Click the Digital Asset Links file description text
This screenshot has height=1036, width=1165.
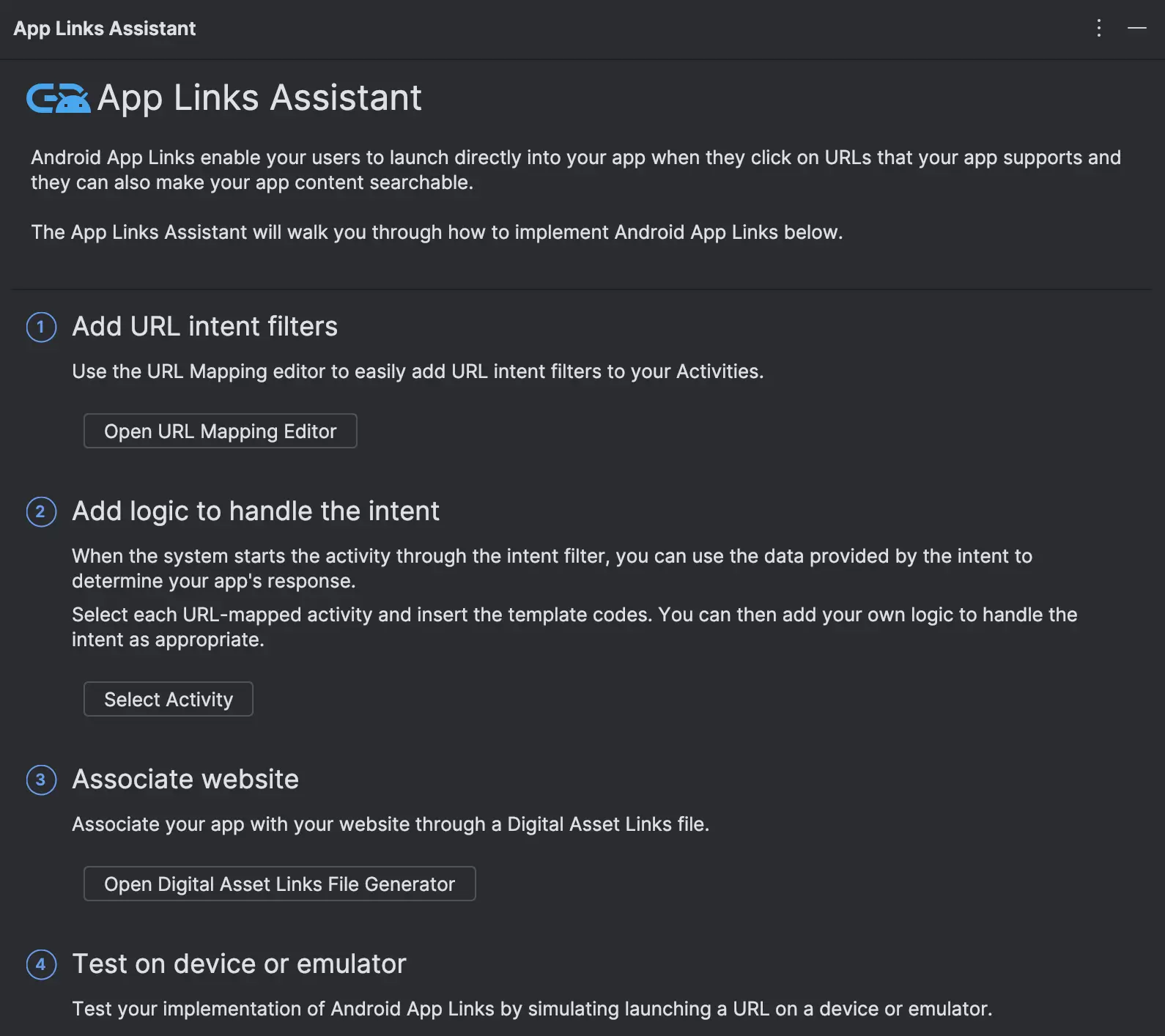(390, 824)
